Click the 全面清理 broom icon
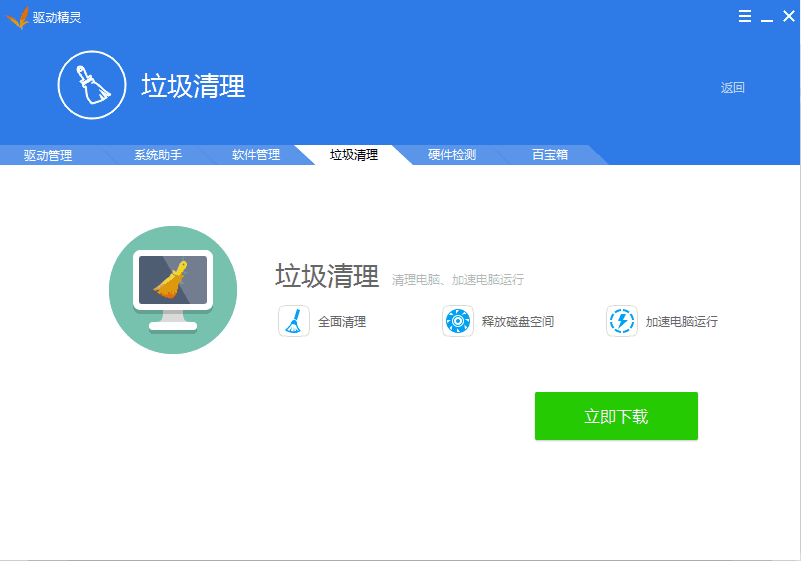Image resolution: width=801 pixels, height=561 pixels. pos(294,321)
